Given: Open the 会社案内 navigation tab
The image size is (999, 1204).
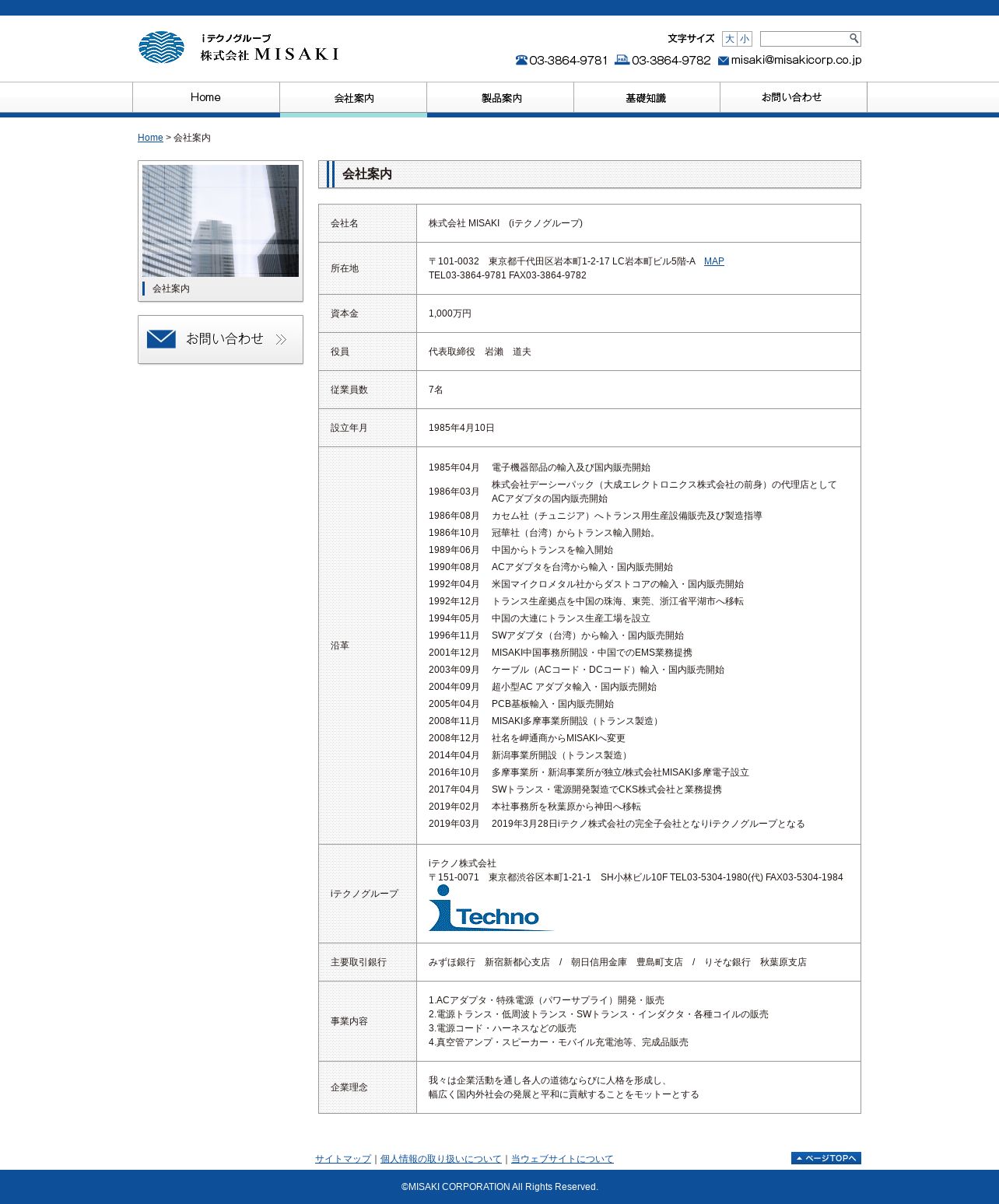Looking at the screenshot, I should [353, 98].
